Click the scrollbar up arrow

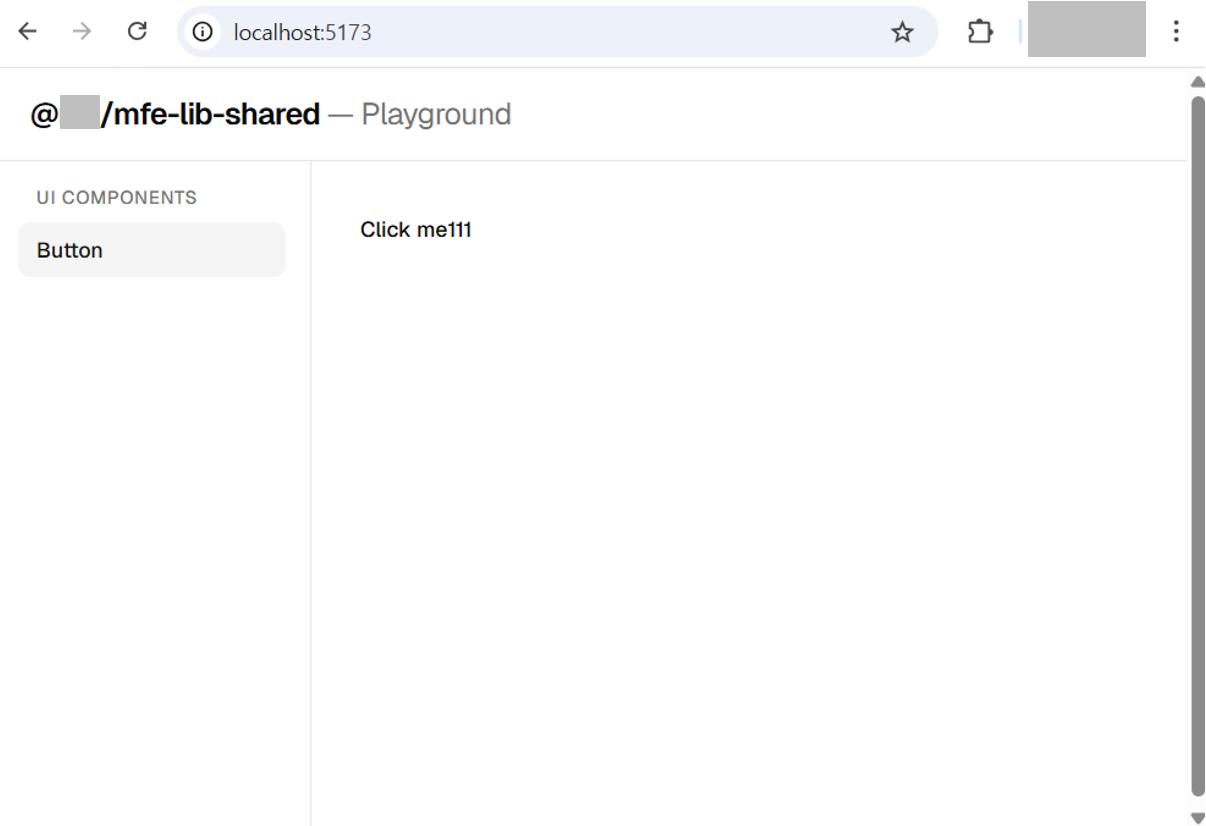tap(1198, 82)
